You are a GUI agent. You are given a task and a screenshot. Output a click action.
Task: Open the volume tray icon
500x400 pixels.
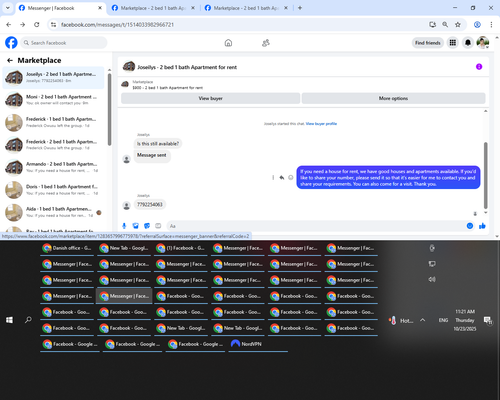click(x=432, y=279)
